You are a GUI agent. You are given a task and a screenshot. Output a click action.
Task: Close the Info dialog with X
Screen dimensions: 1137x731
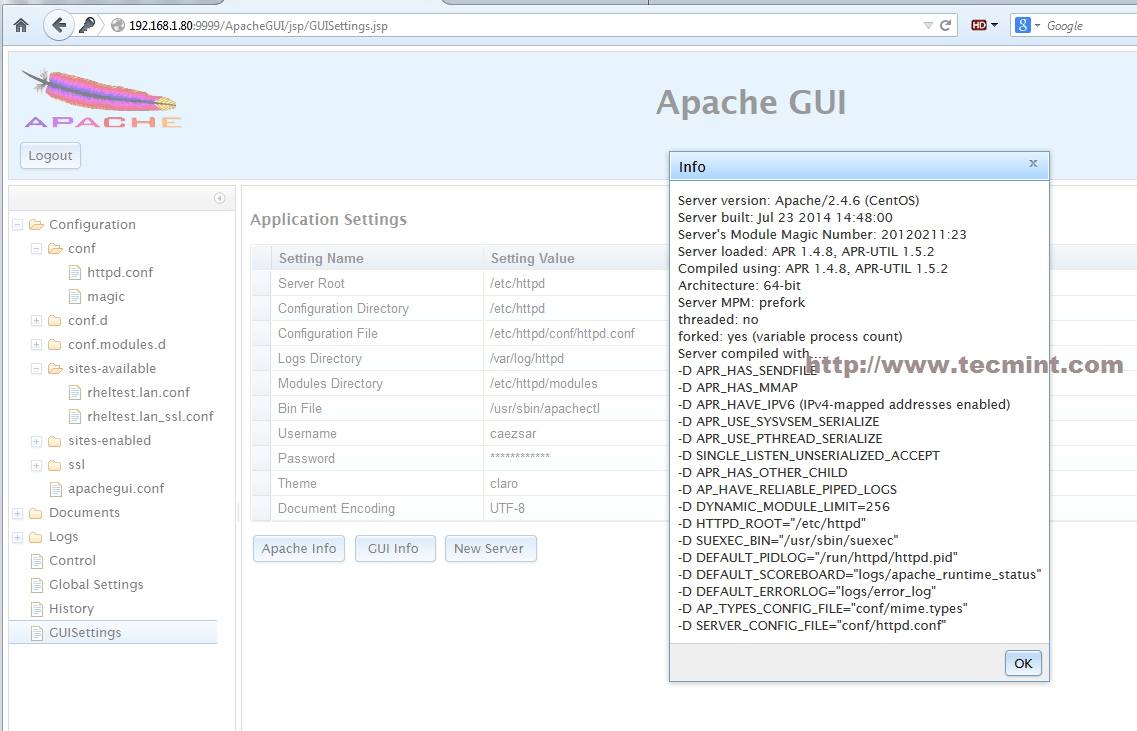click(x=1033, y=163)
